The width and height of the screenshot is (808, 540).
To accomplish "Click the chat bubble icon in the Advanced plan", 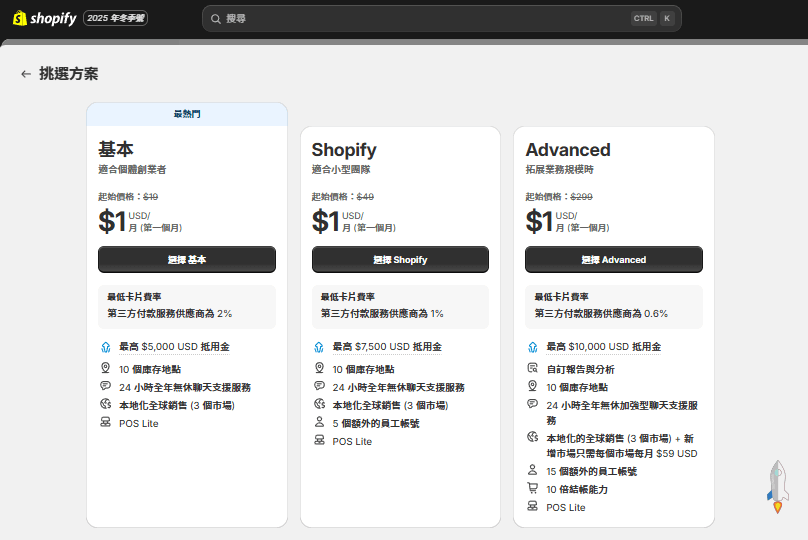I will point(533,404).
